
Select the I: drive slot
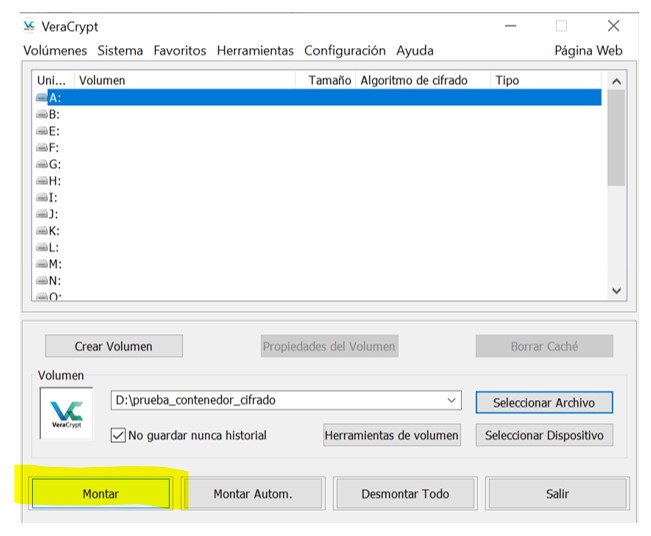[54, 197]
